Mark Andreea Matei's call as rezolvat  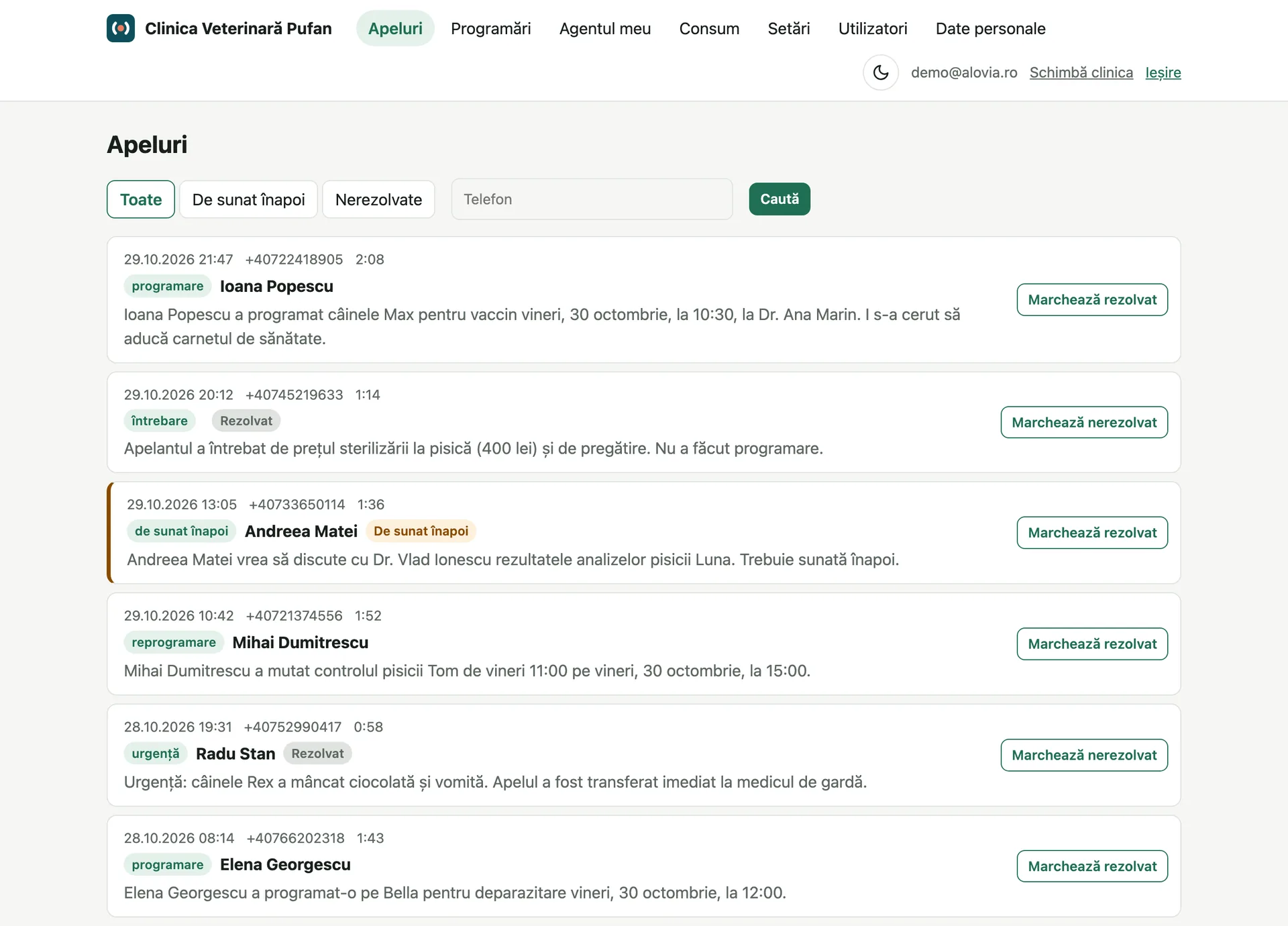tap(1092, 533)
